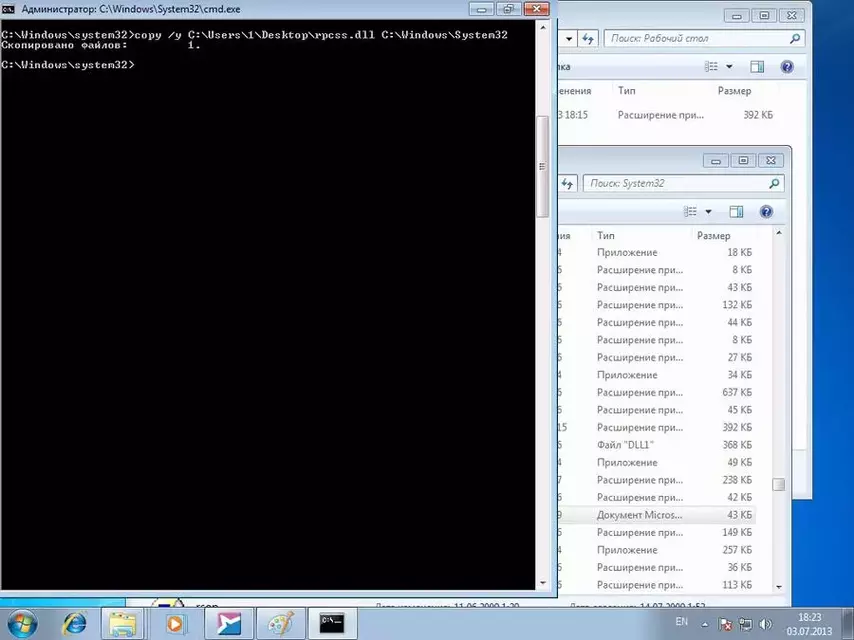This screenshot has height=640, width=854.
Task: Select the Документ Micros... row
Action: click(x=656, y=515)
